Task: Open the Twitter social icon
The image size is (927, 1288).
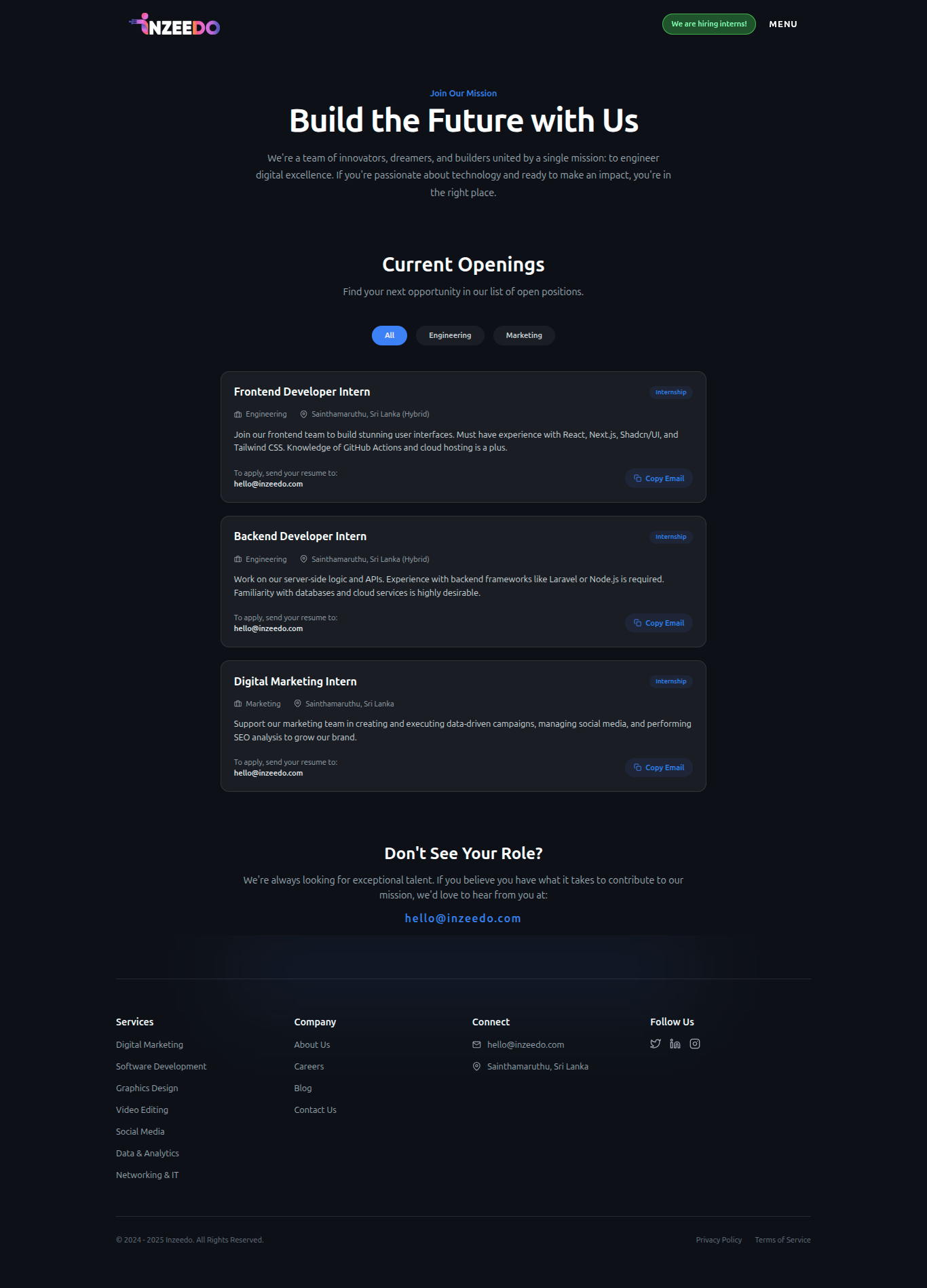Action: coord(656,1044)
